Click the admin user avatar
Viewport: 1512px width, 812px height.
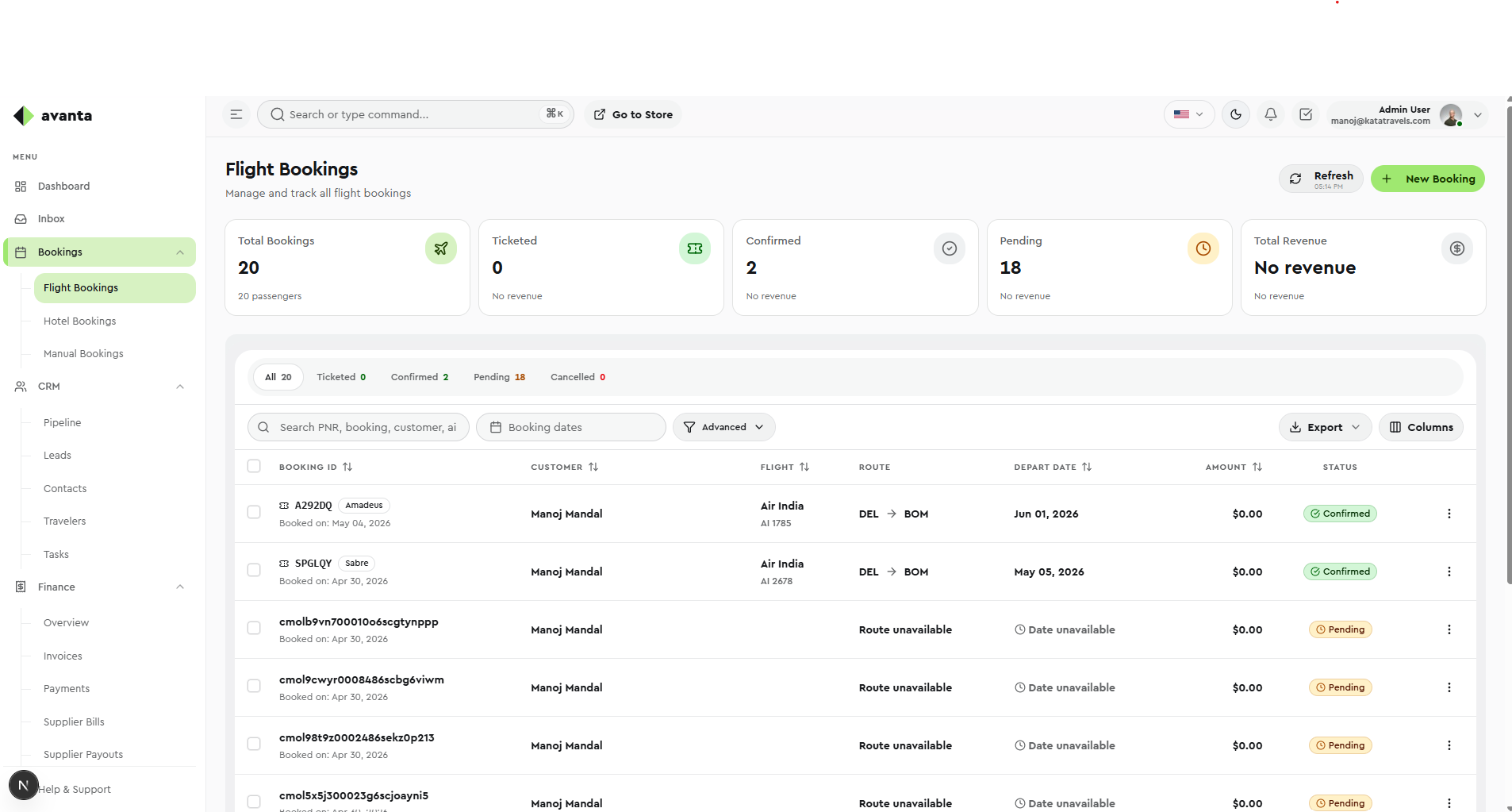[1451, 115]
